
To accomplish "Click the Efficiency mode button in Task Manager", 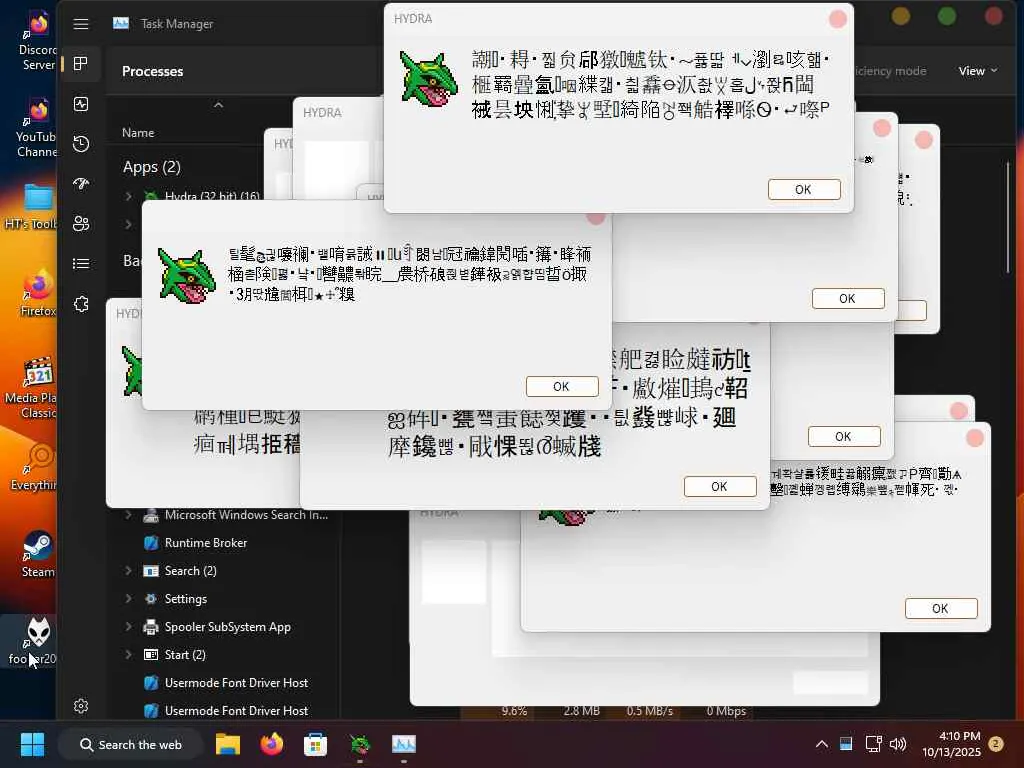I will click(890, 71).
